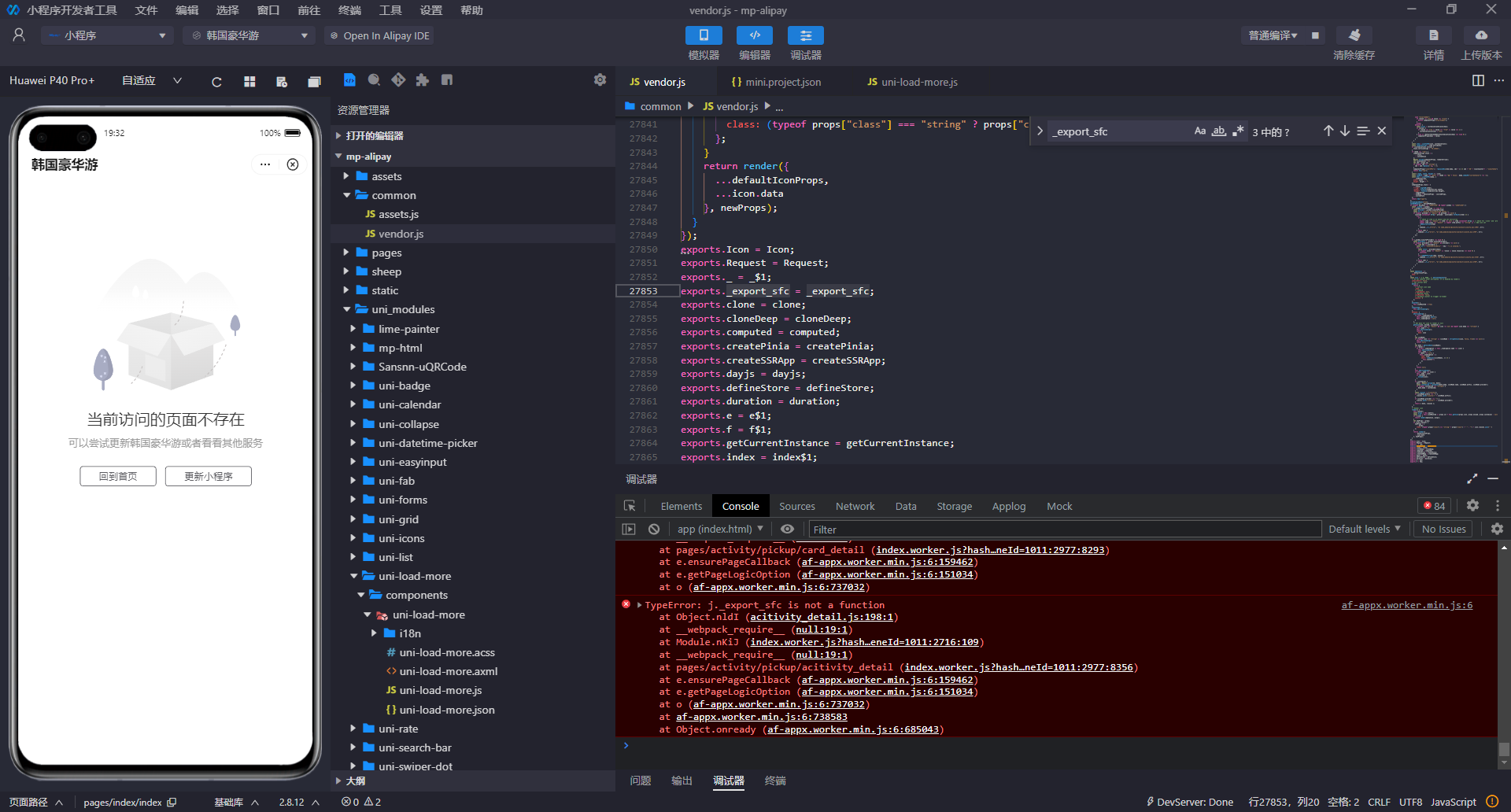The height and width of the screenshot is (812, 1511).
Task: Click the 回到首页 button in simulator
Action: pos(118,476)
